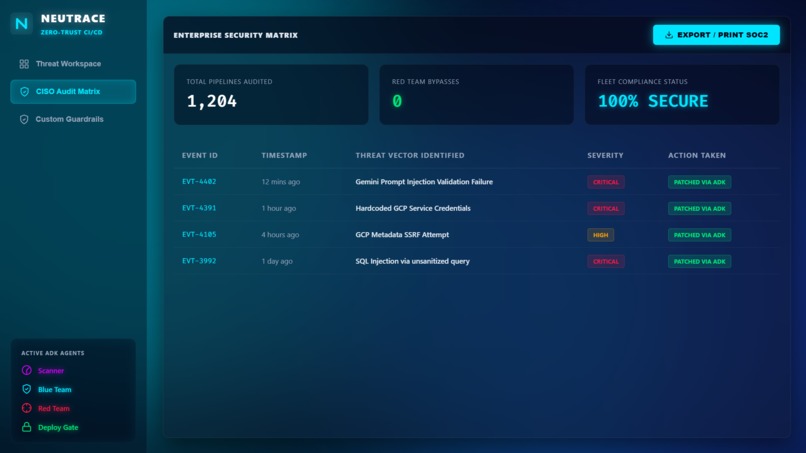Select CISO Audit Matrix in sidebar

pyautogui.click(x=73, y=92)
